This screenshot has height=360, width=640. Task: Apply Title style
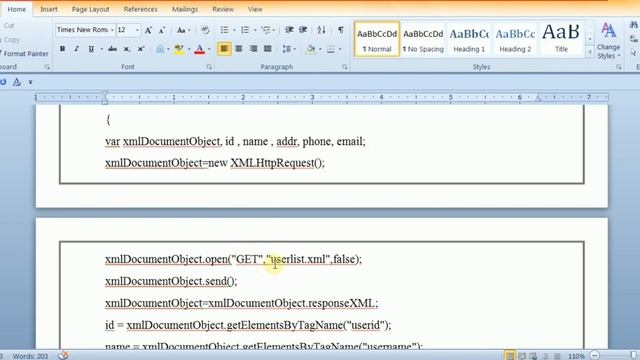coord(561,40)
